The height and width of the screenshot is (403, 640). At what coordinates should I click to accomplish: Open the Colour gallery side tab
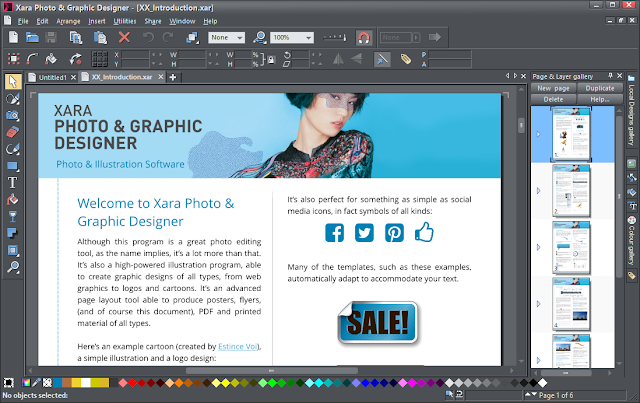tap(631, 242)
